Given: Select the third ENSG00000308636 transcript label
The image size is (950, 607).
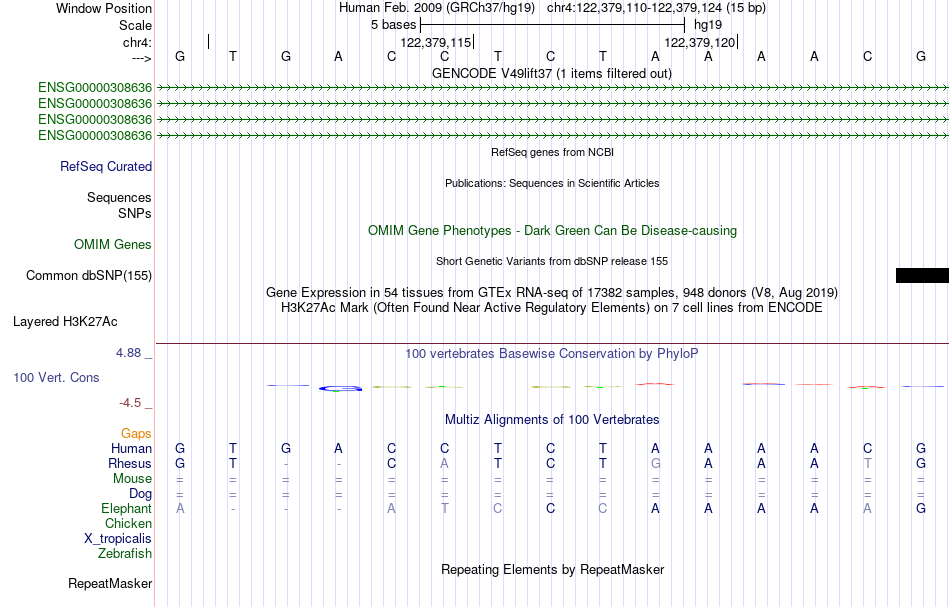Looking at the screenshot, I should click(95, 119).
